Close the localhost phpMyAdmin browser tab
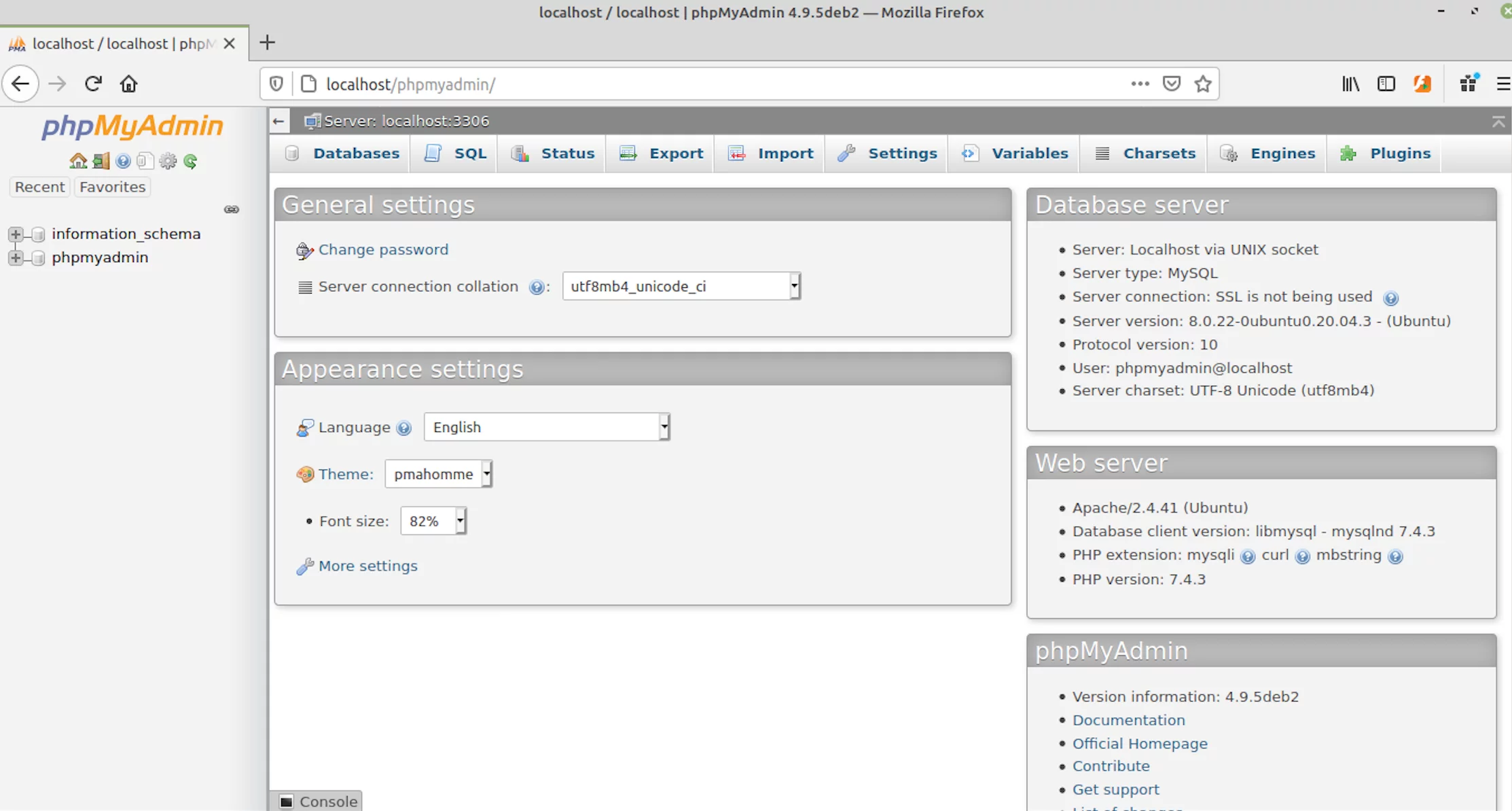 (x=229, y=43)
